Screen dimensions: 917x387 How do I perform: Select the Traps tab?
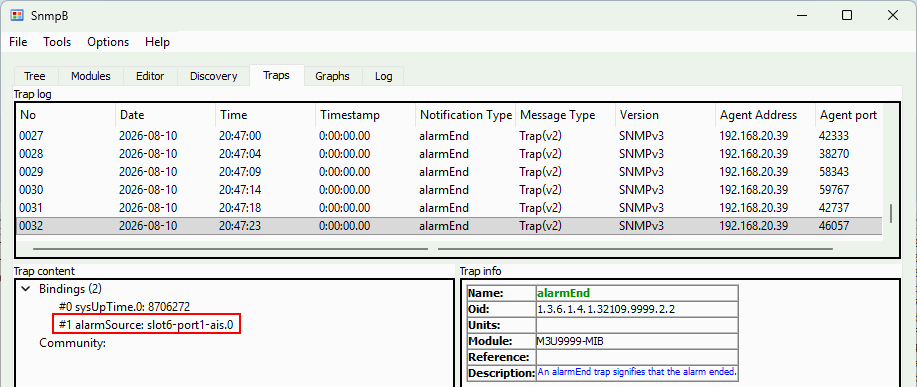[276, 75]
